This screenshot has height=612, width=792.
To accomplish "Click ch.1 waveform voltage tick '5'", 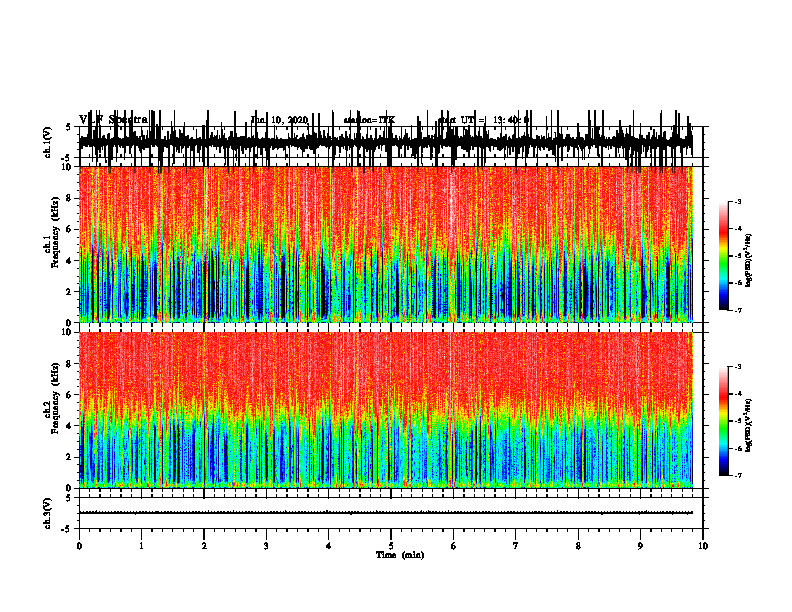I will (68, 128).
